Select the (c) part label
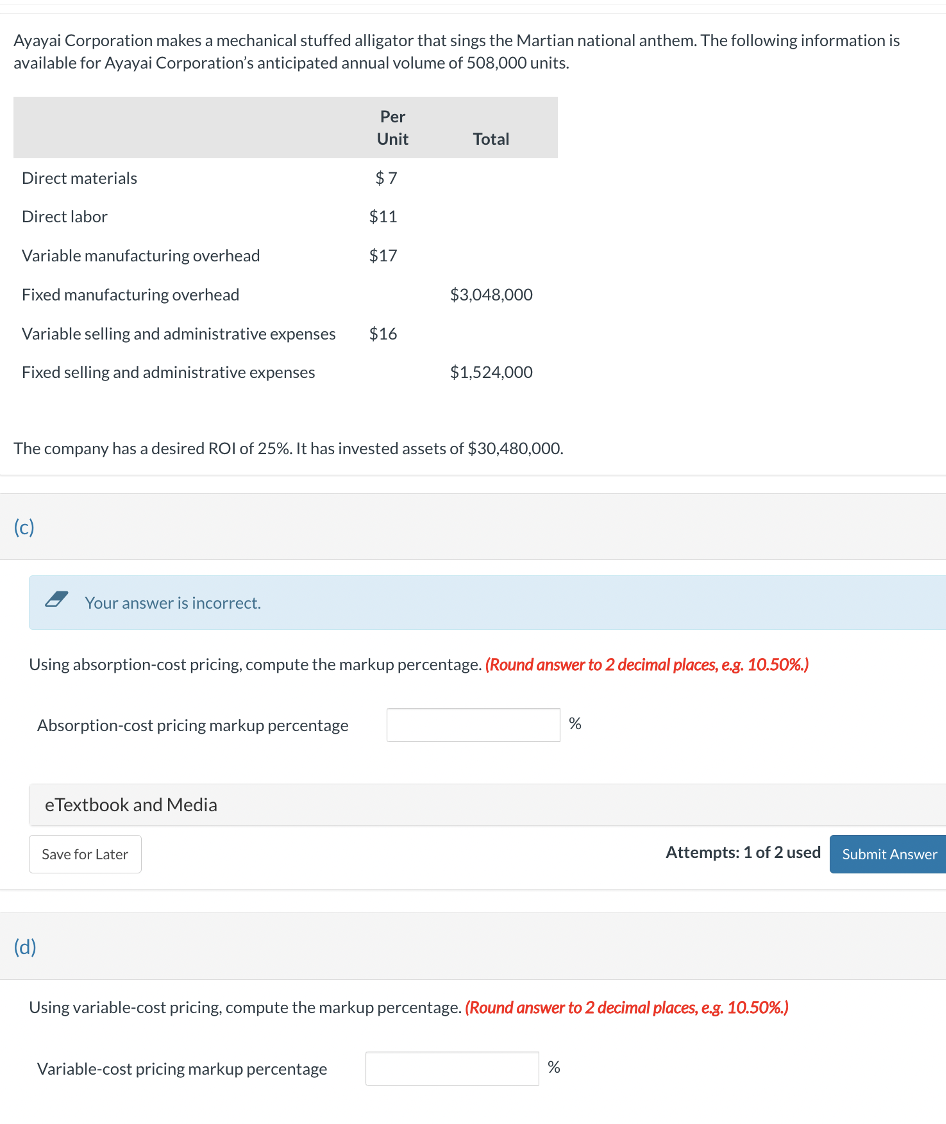The image size is (946, 1124). point(22,526)
